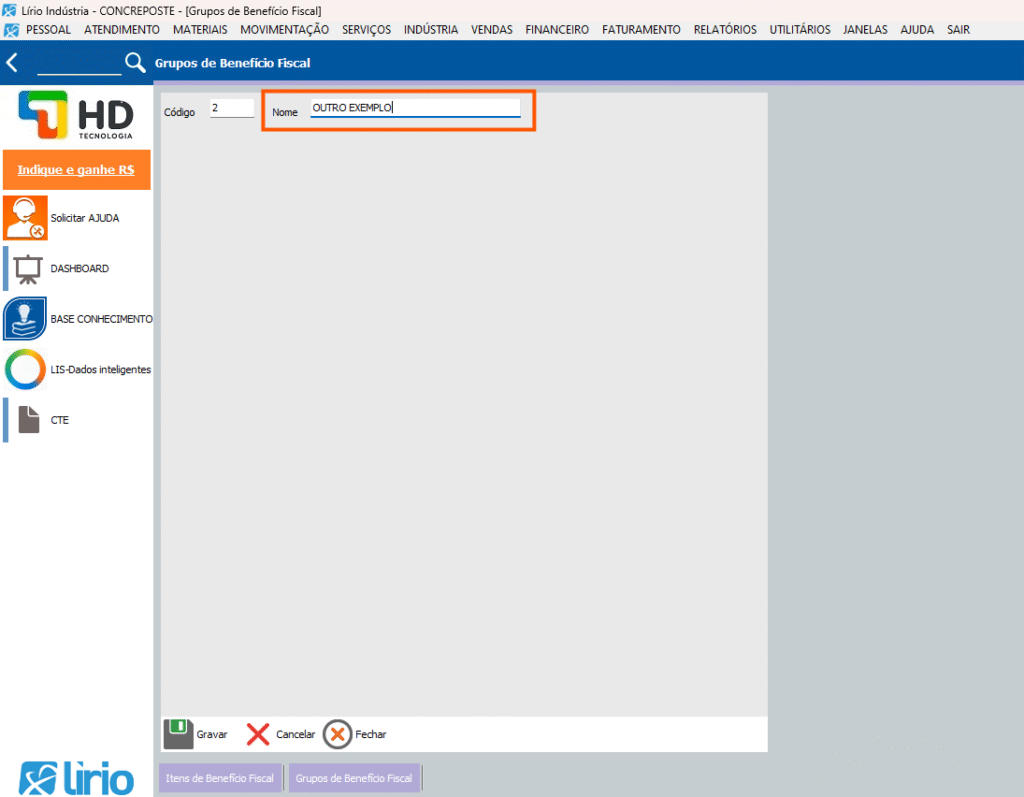Open the UTILITÁRIOS menu
Screen dimensions: 1024x797
pyautogui.click(x=800, y=30)
